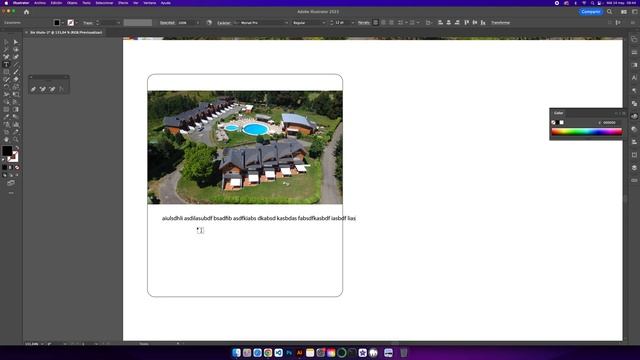Select the Zoom tool
This screenshot has height=360, width=640.
(x=16, y=139)
